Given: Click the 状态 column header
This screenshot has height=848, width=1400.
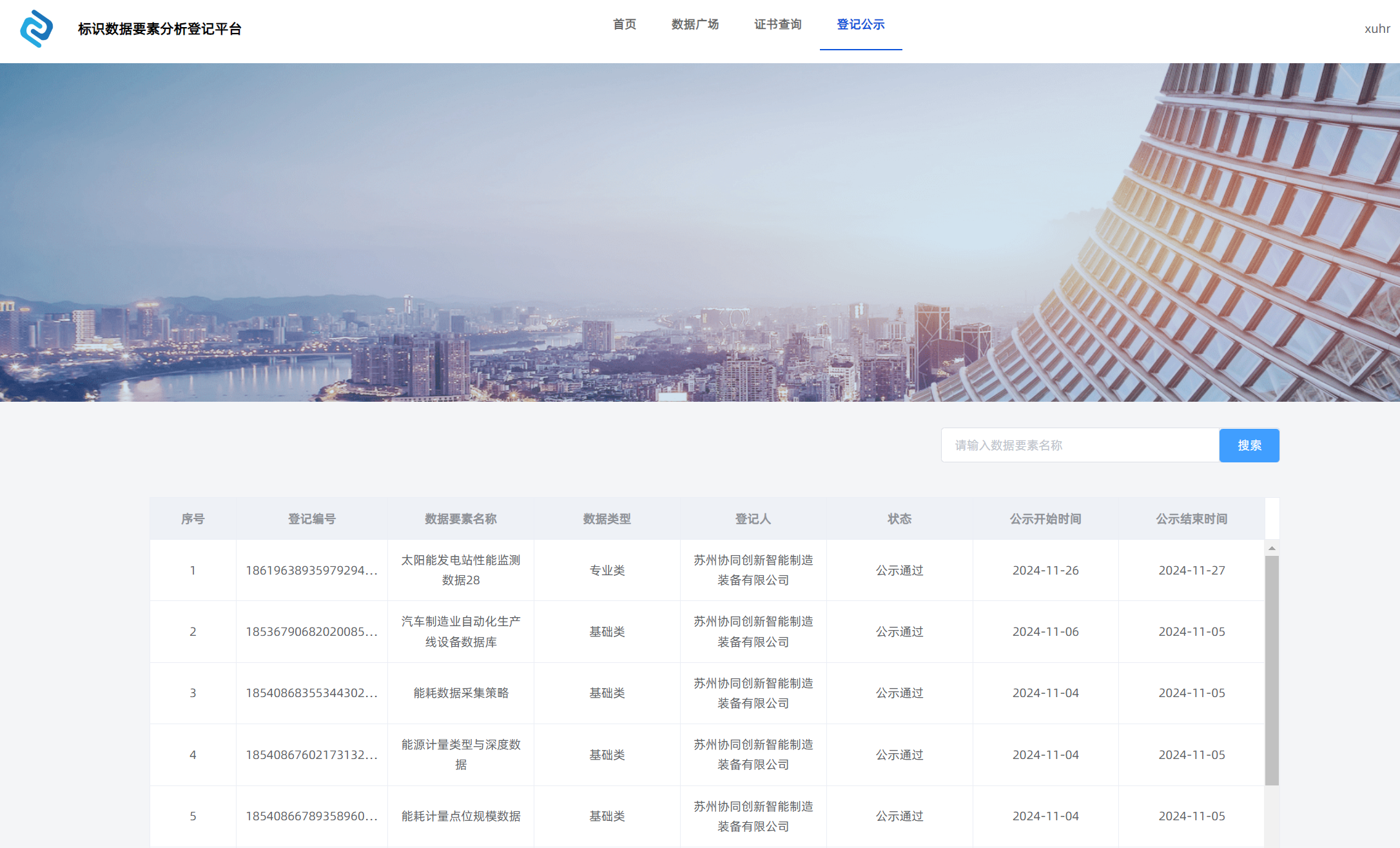Looking at the screenshot, I should coord(900,518).
